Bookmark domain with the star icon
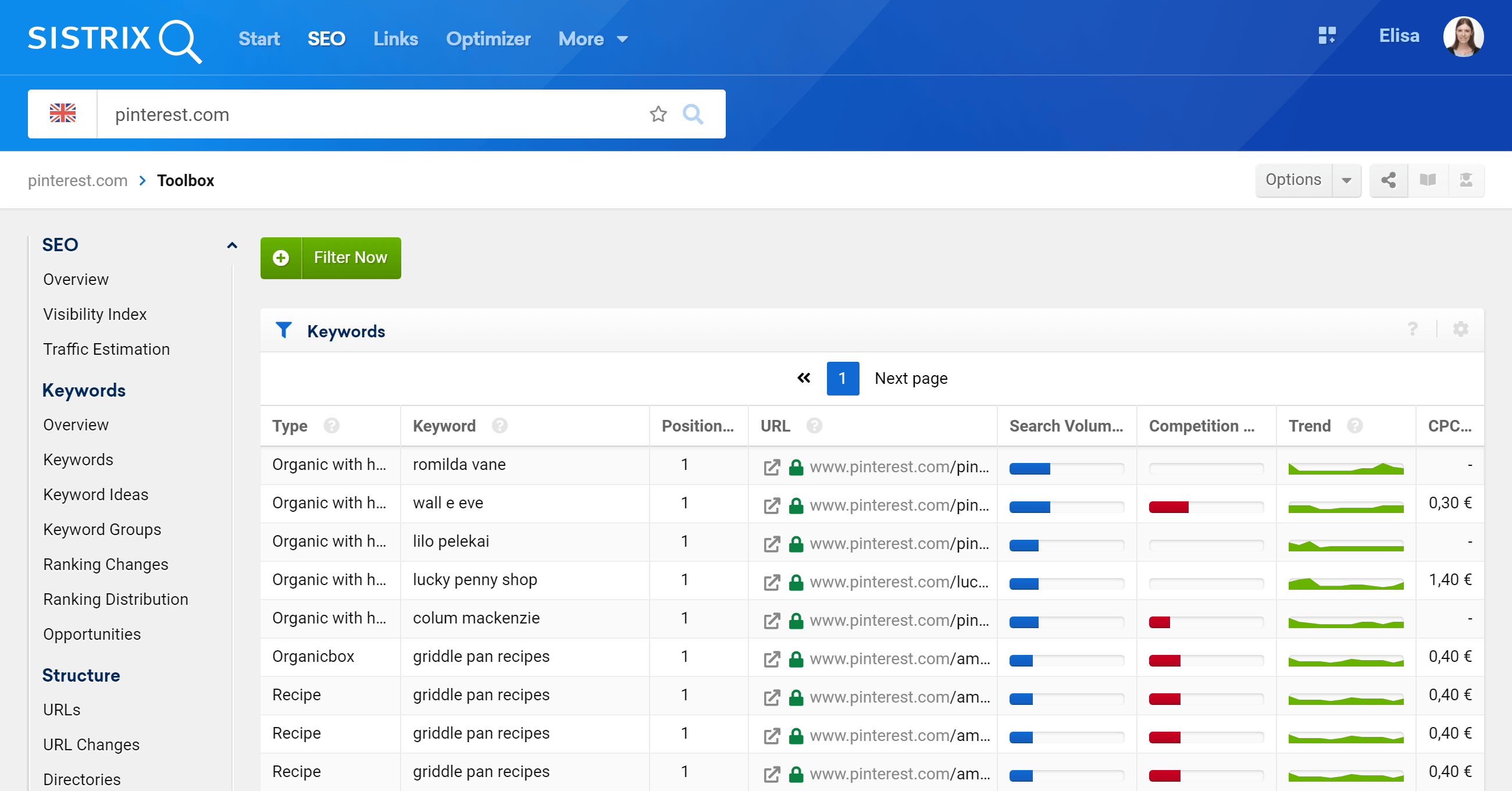This screenshot has height=791, width=1512. 658,114
